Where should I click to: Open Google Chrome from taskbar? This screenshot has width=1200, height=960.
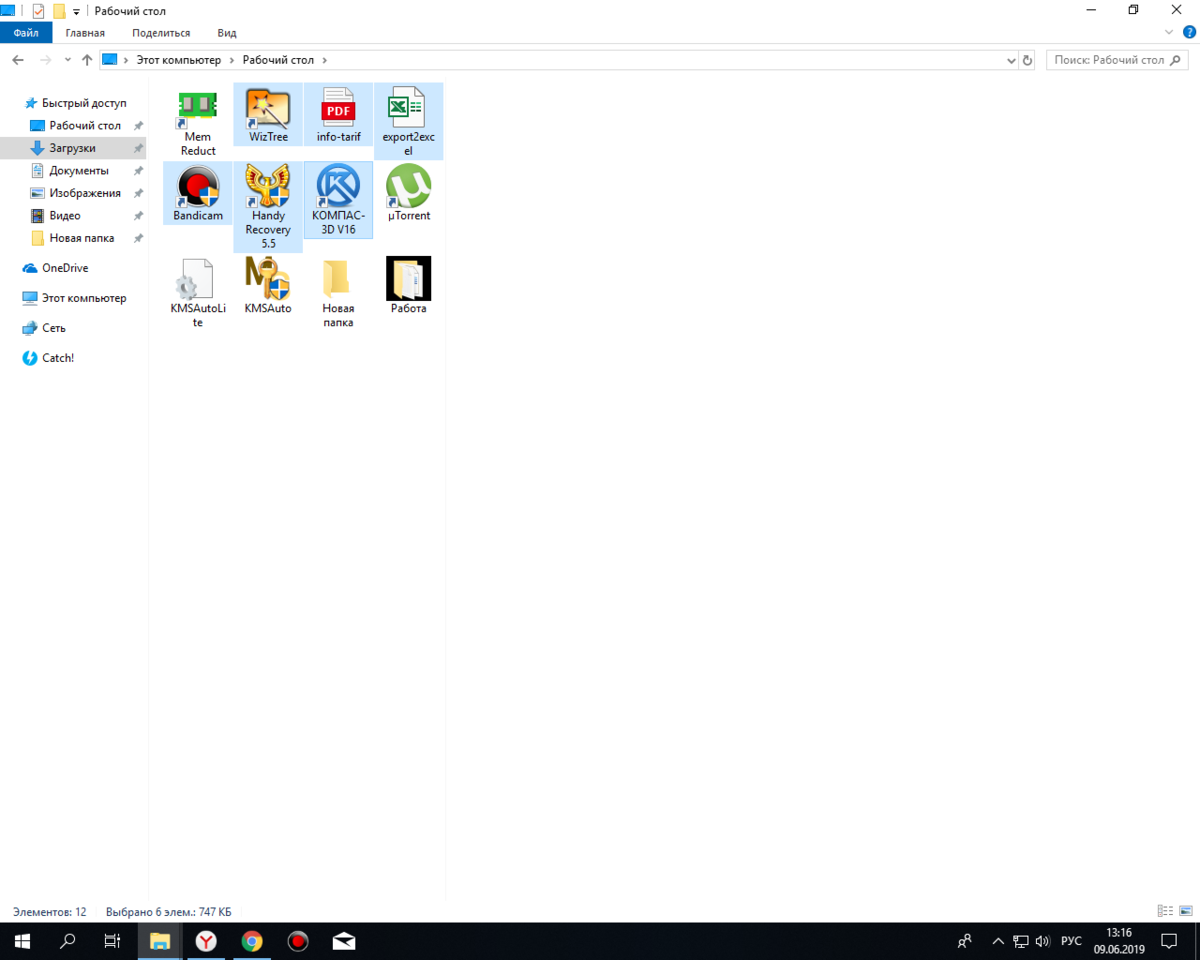click(252, 941)
